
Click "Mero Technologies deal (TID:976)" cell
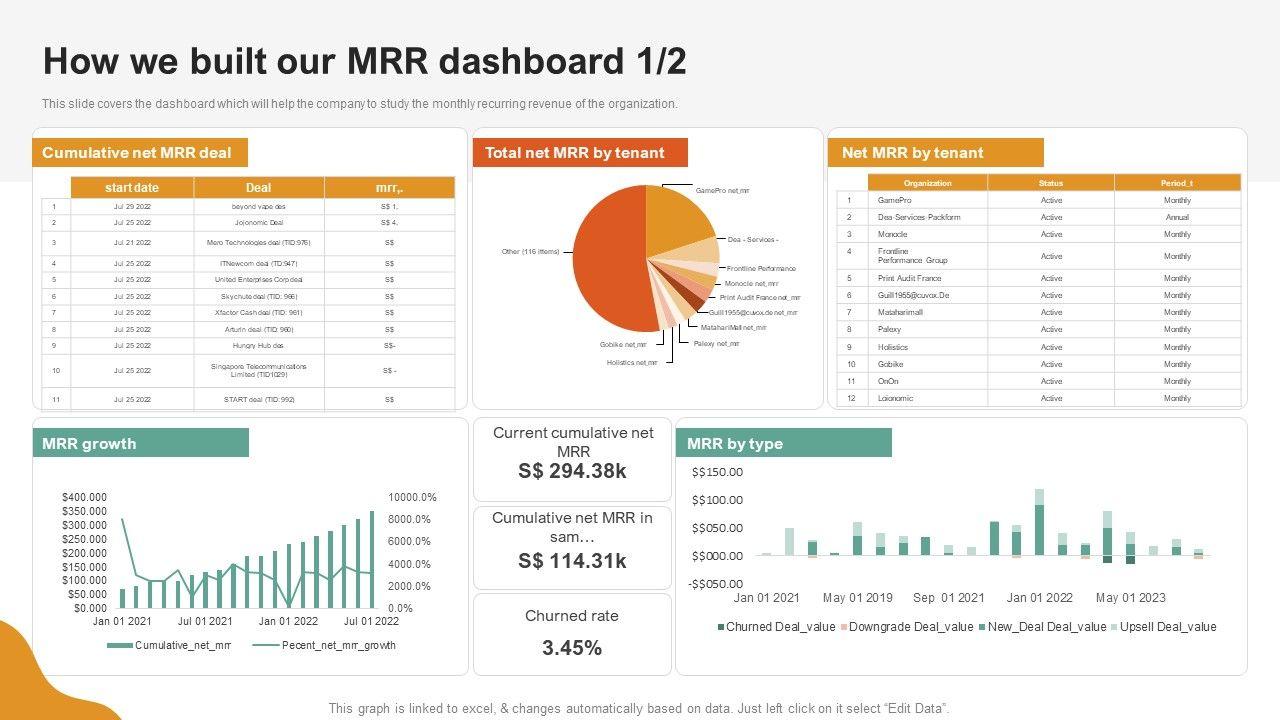(258, 243)
